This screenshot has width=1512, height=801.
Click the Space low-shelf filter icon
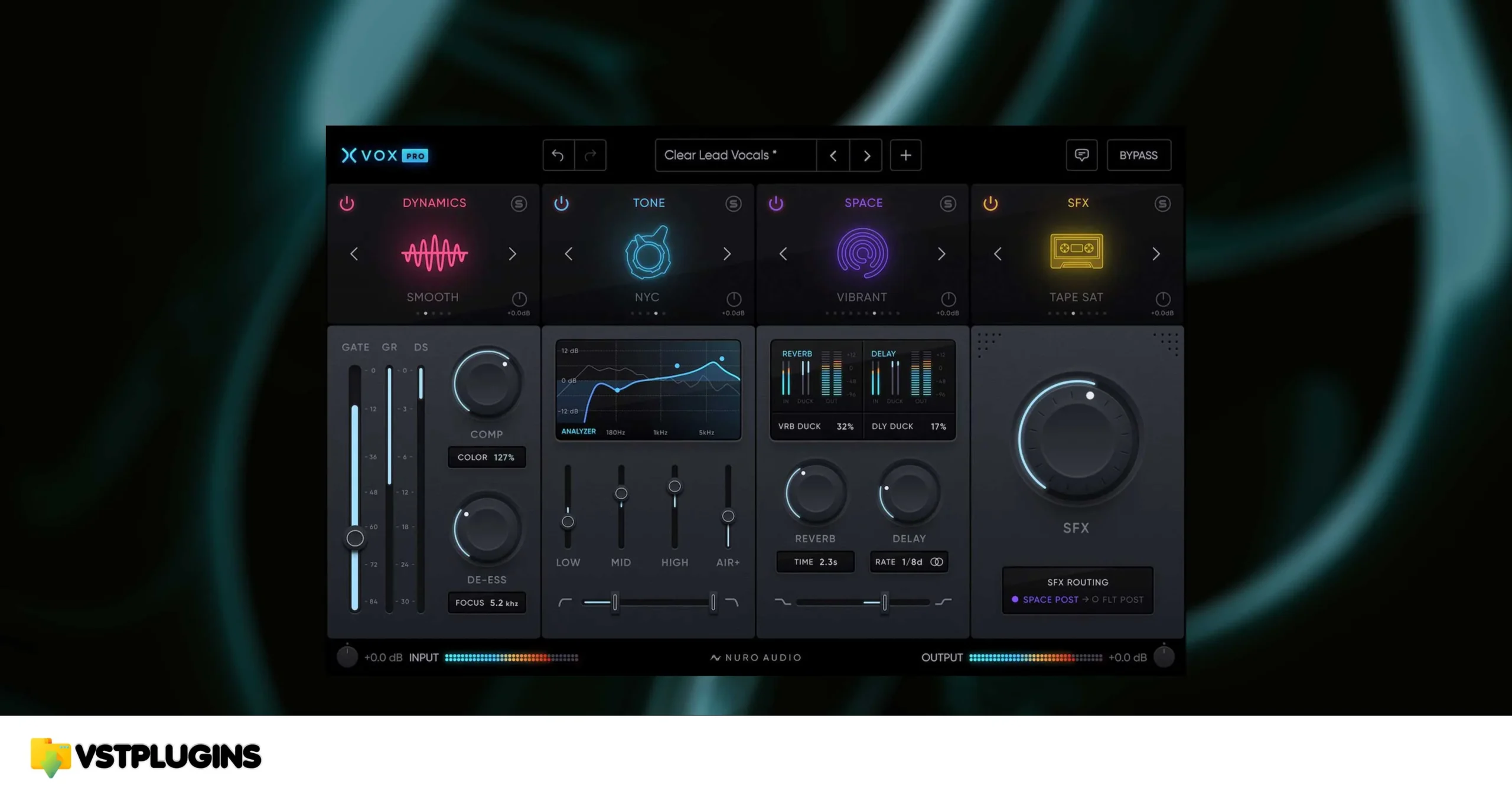pos(783,602)
